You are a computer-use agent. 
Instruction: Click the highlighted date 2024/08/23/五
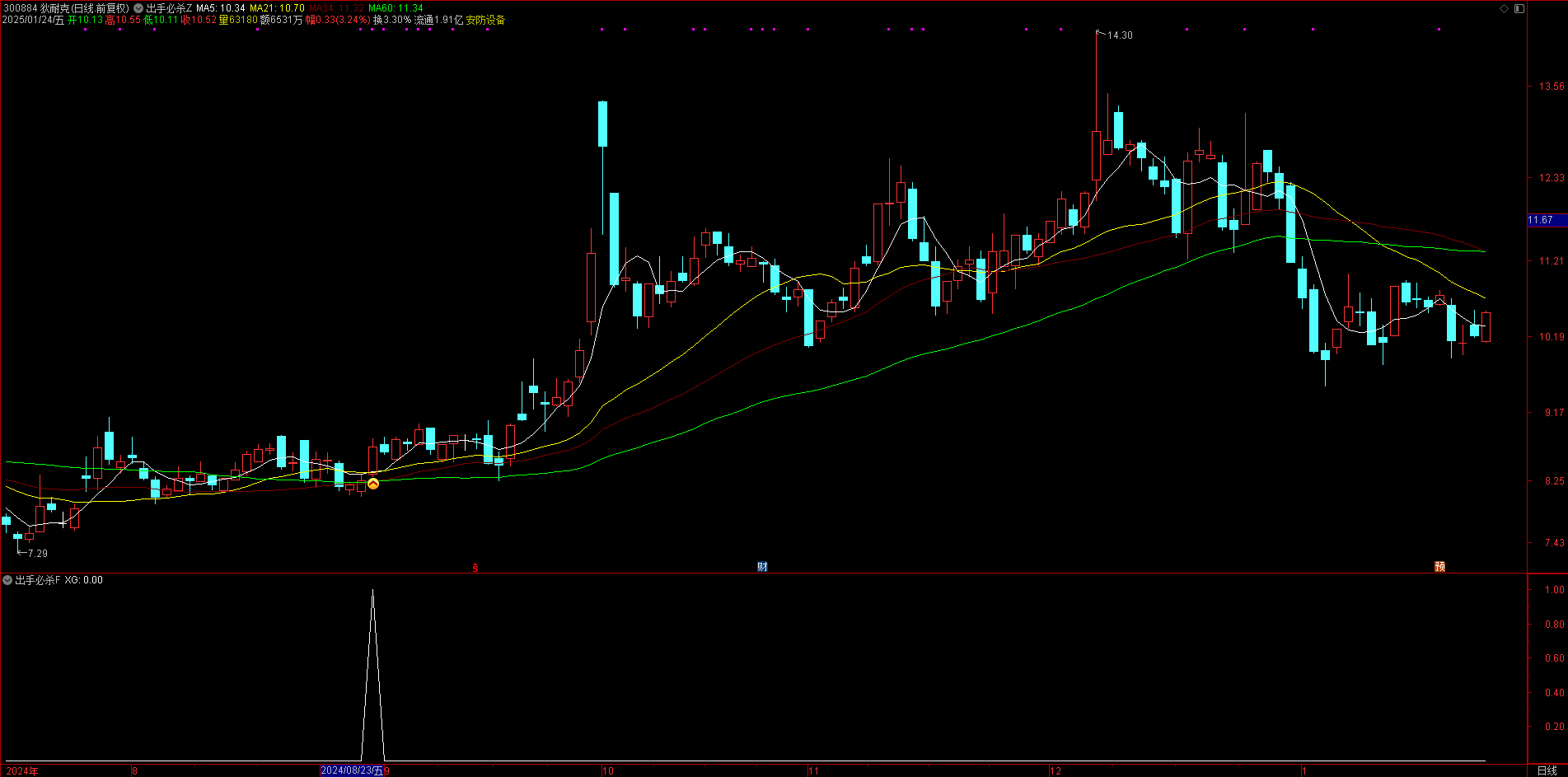pos(352,770)
